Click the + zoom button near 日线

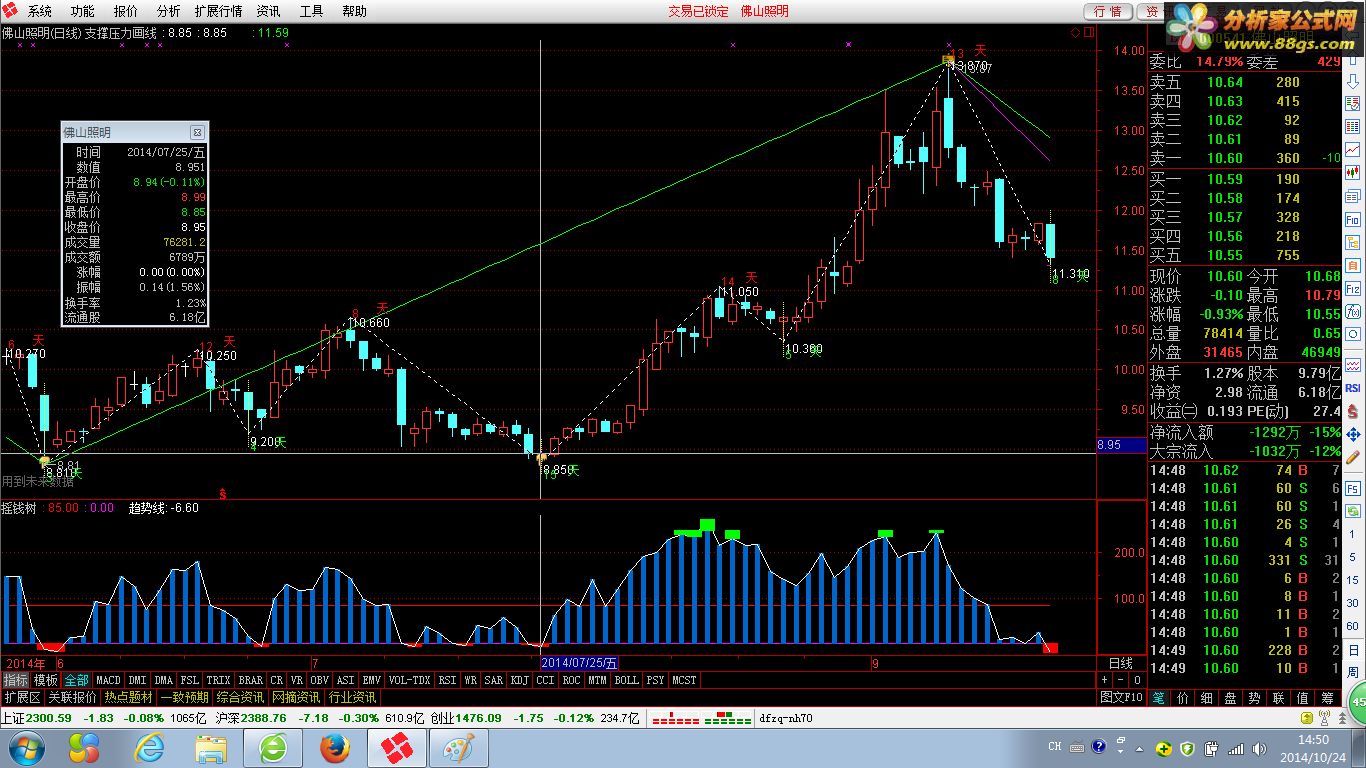1105,680
